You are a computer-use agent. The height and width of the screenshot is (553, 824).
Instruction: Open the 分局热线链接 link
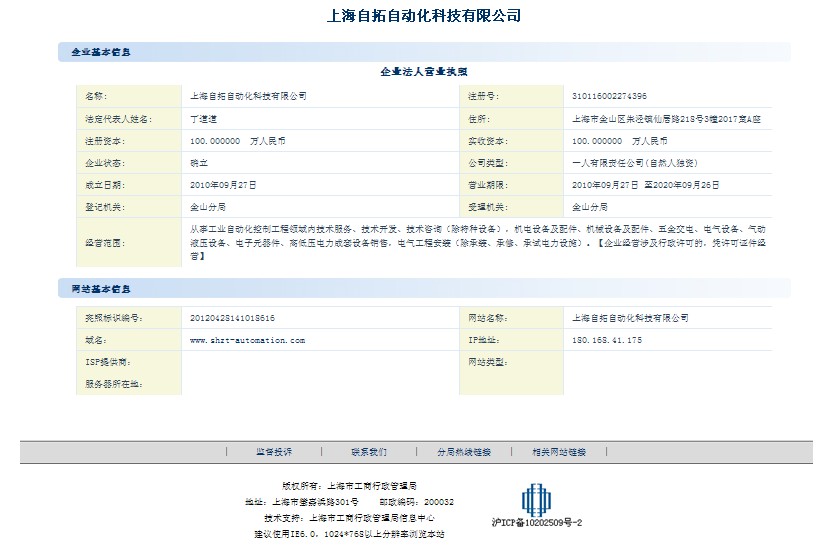click(x=464, y=452)
